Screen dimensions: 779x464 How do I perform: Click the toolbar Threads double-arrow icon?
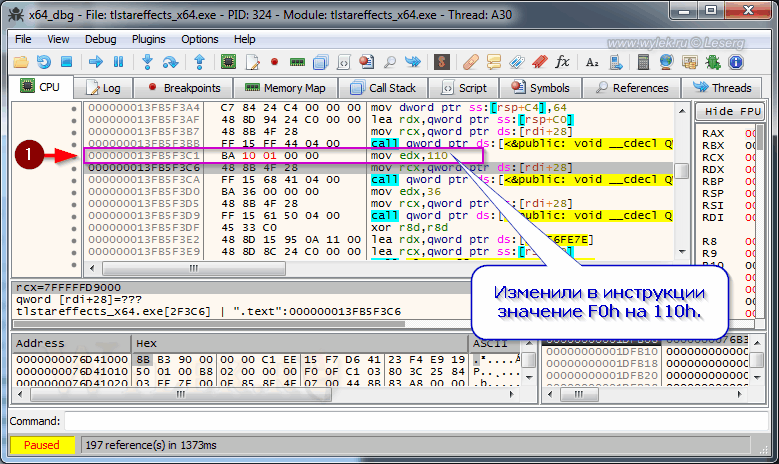pyautogui.click(x=412, y=62)
